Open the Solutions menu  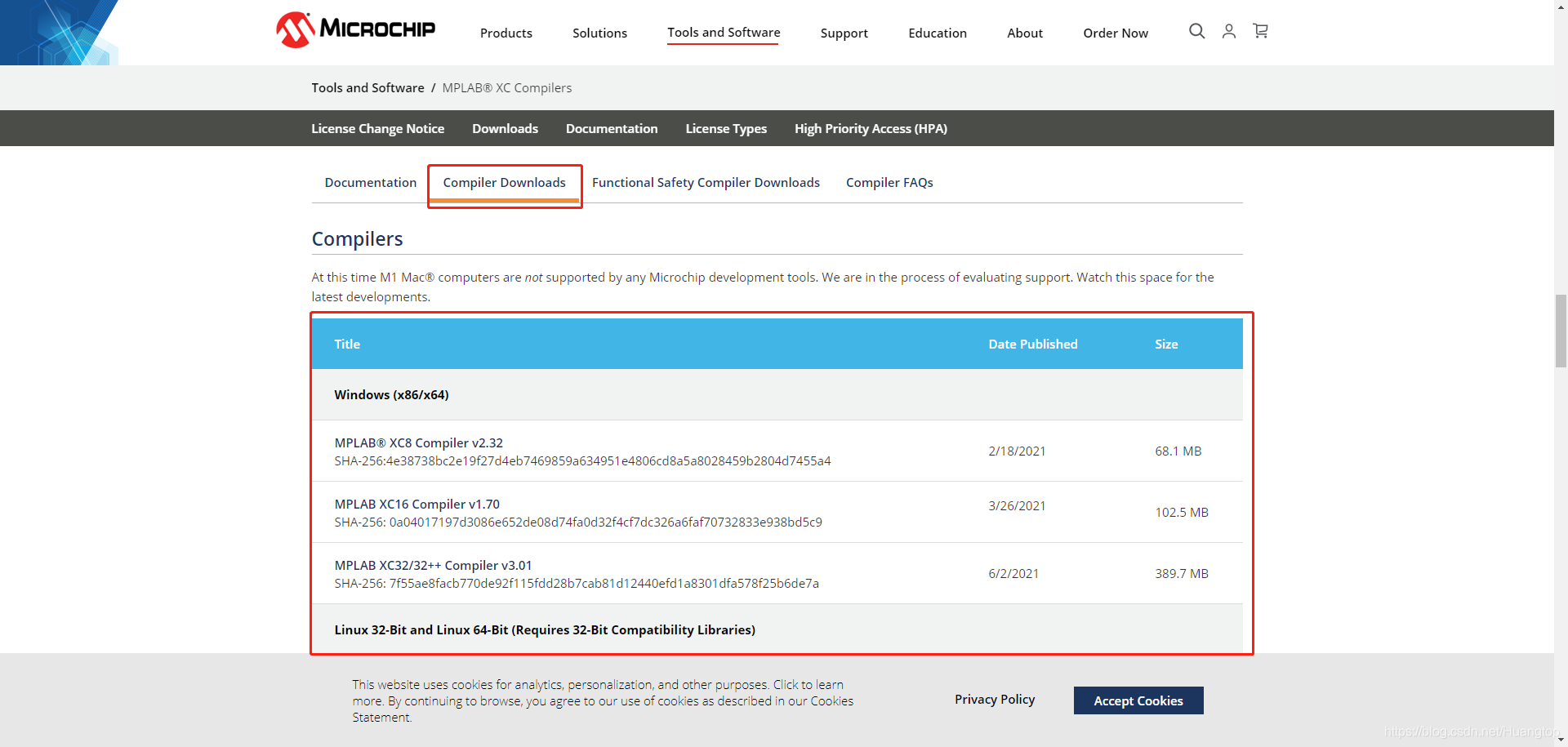(599, 33)
